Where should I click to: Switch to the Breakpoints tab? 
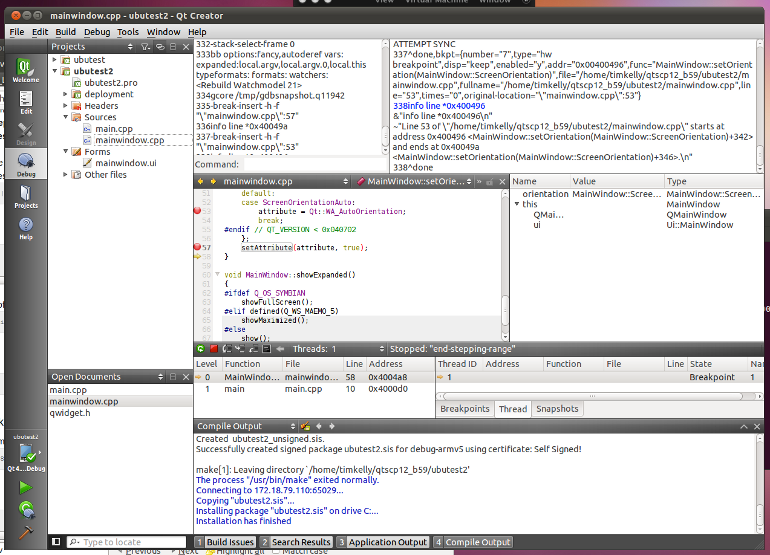click(x=465, y=409)
